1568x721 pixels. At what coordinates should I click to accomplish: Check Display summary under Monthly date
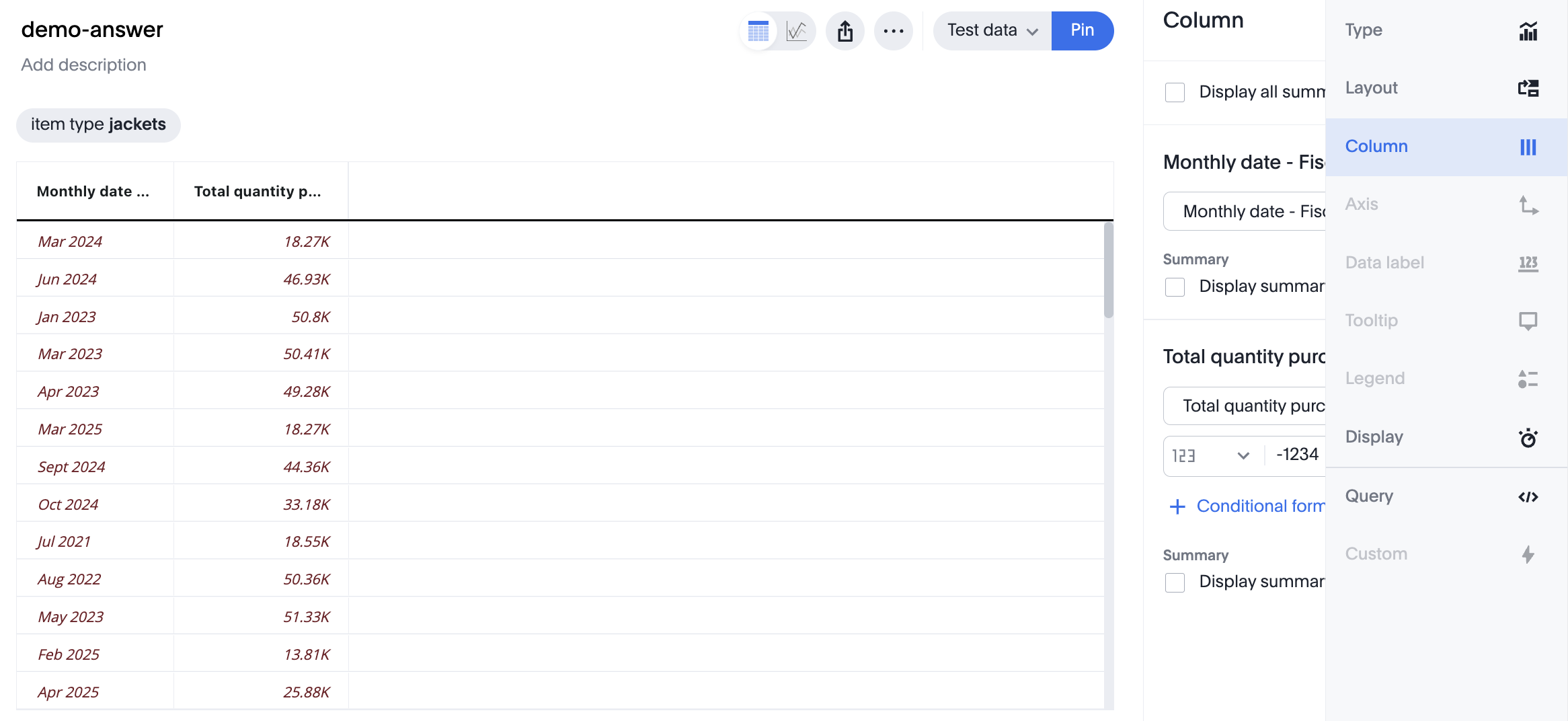[1175, 287]
